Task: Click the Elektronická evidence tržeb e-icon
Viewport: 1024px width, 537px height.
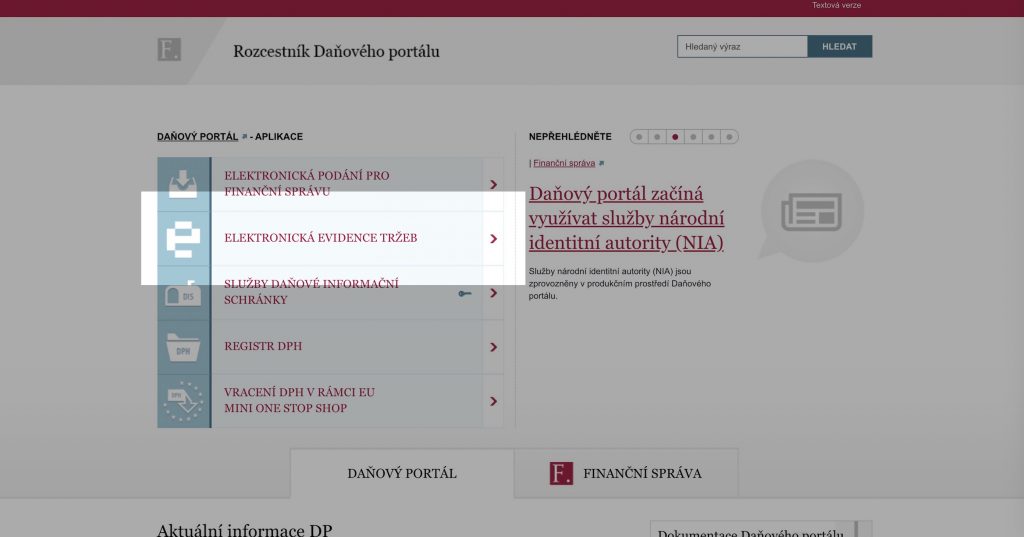Action: (x=183, y=239)
